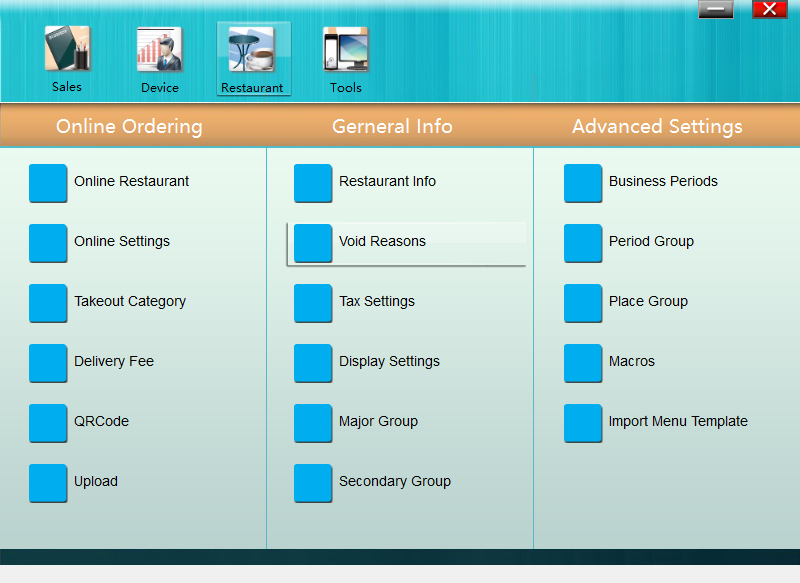Click the blue icon beside Online Restaurant
The image size is (800, 583).
pyautogui.click(x=48, y=183)
